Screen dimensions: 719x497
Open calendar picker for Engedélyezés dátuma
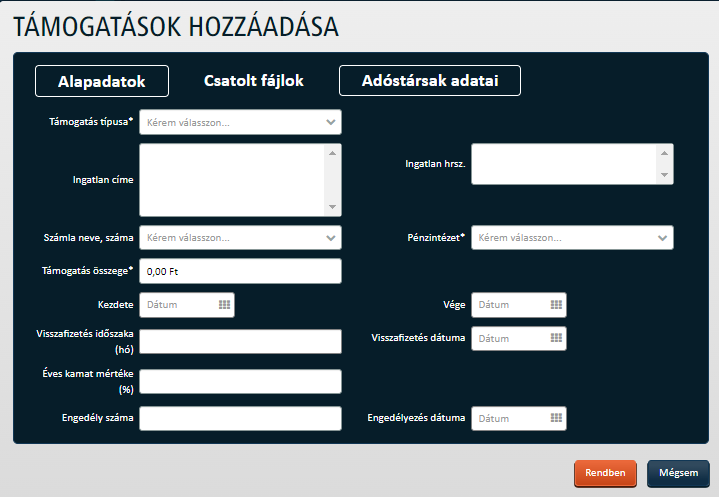[x=556, y=418]
